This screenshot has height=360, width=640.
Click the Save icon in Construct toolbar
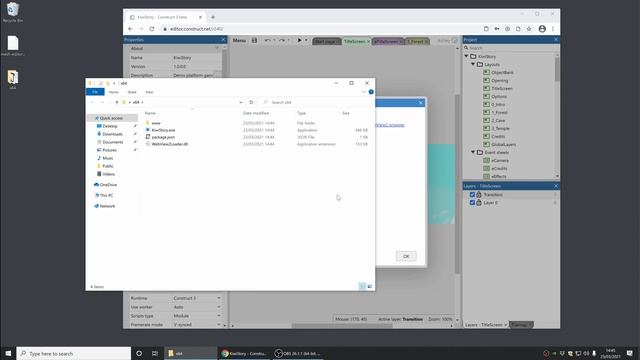254,40
